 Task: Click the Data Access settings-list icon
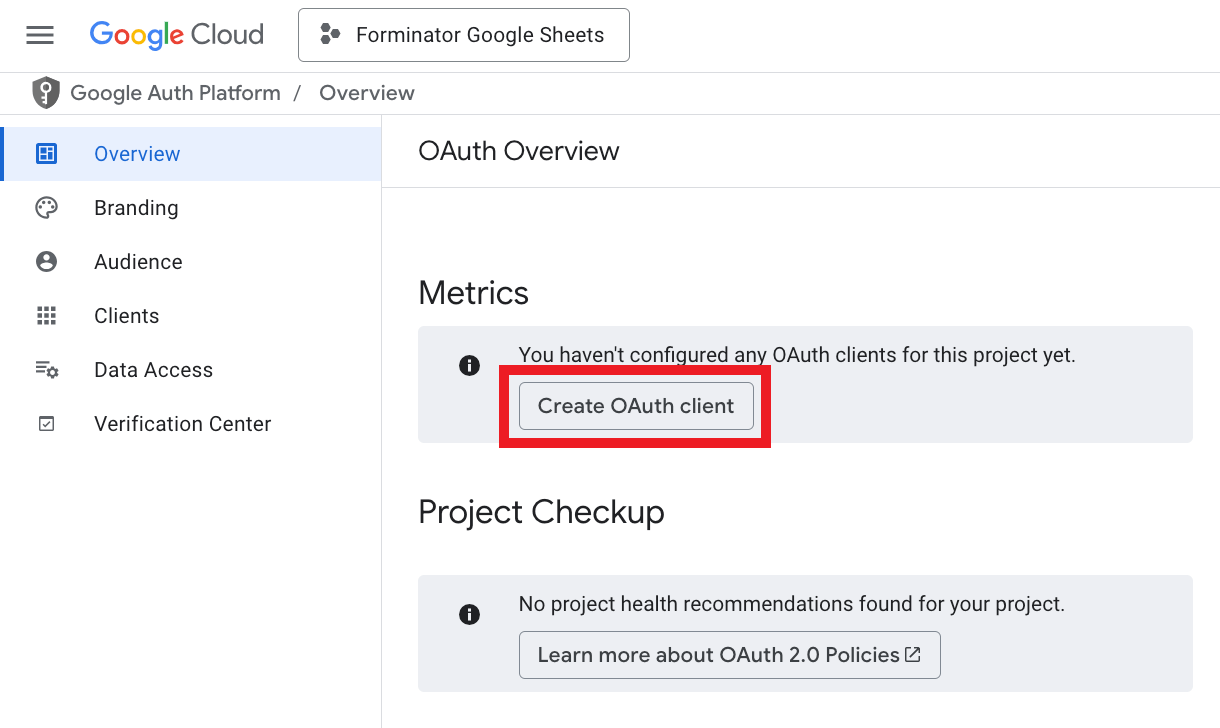click(47, 370)
